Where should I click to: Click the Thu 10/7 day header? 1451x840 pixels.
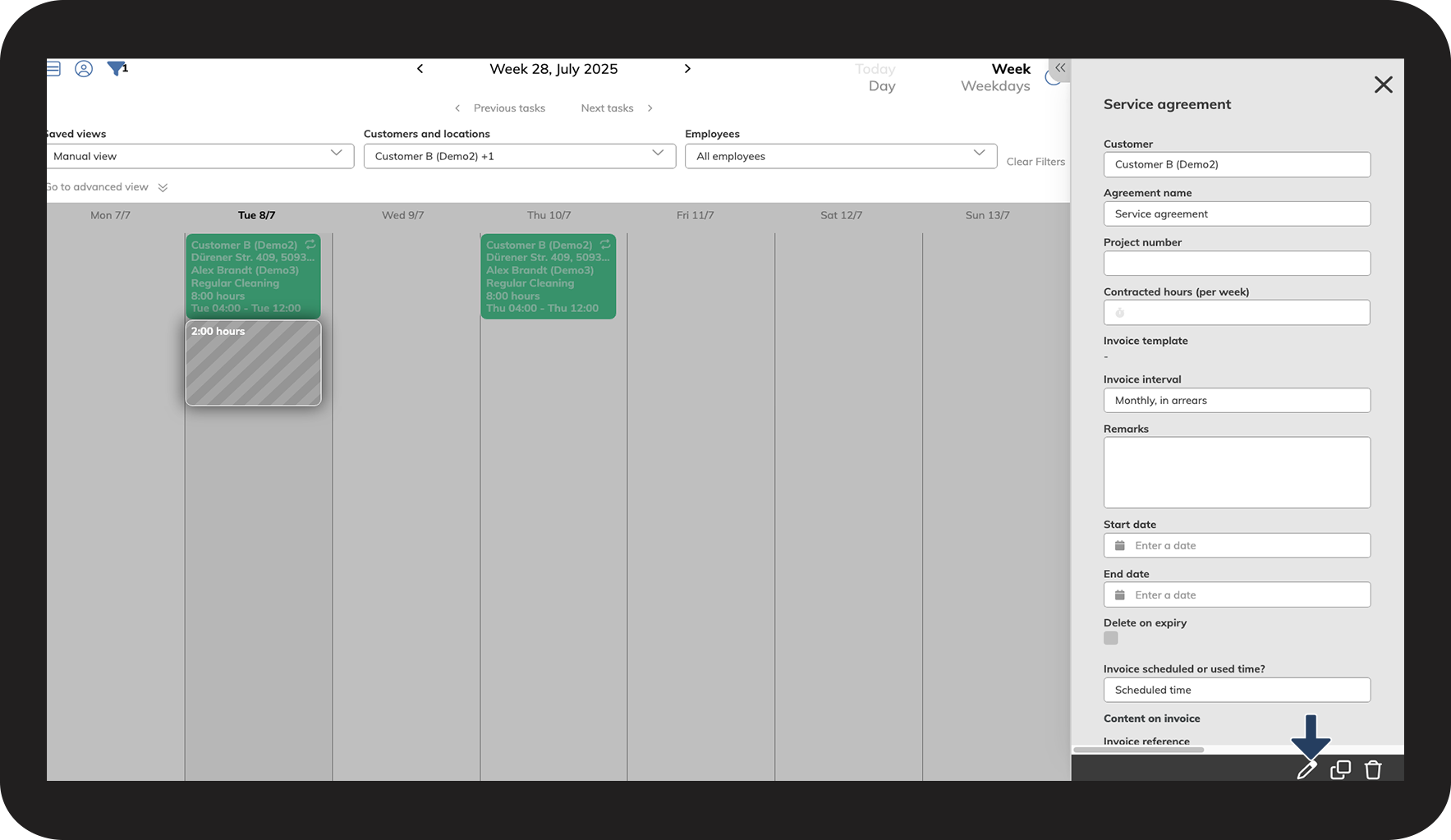point(549,215)
